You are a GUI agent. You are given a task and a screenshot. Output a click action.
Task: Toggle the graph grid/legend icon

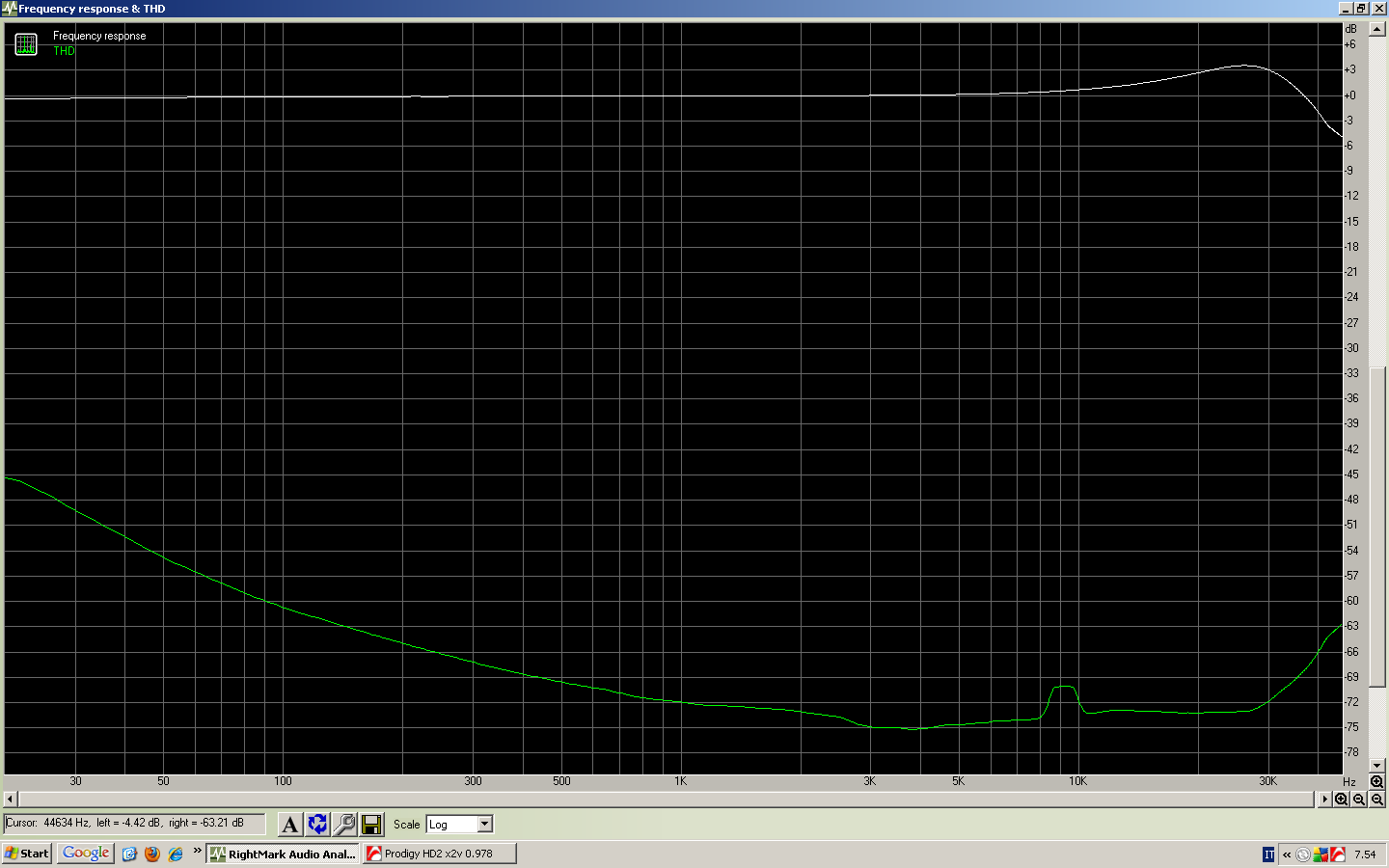coord(26,44)
